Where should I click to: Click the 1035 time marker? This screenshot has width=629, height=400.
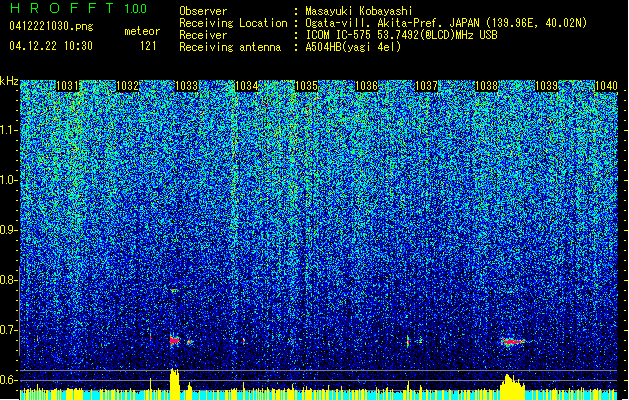click(307, 86)
